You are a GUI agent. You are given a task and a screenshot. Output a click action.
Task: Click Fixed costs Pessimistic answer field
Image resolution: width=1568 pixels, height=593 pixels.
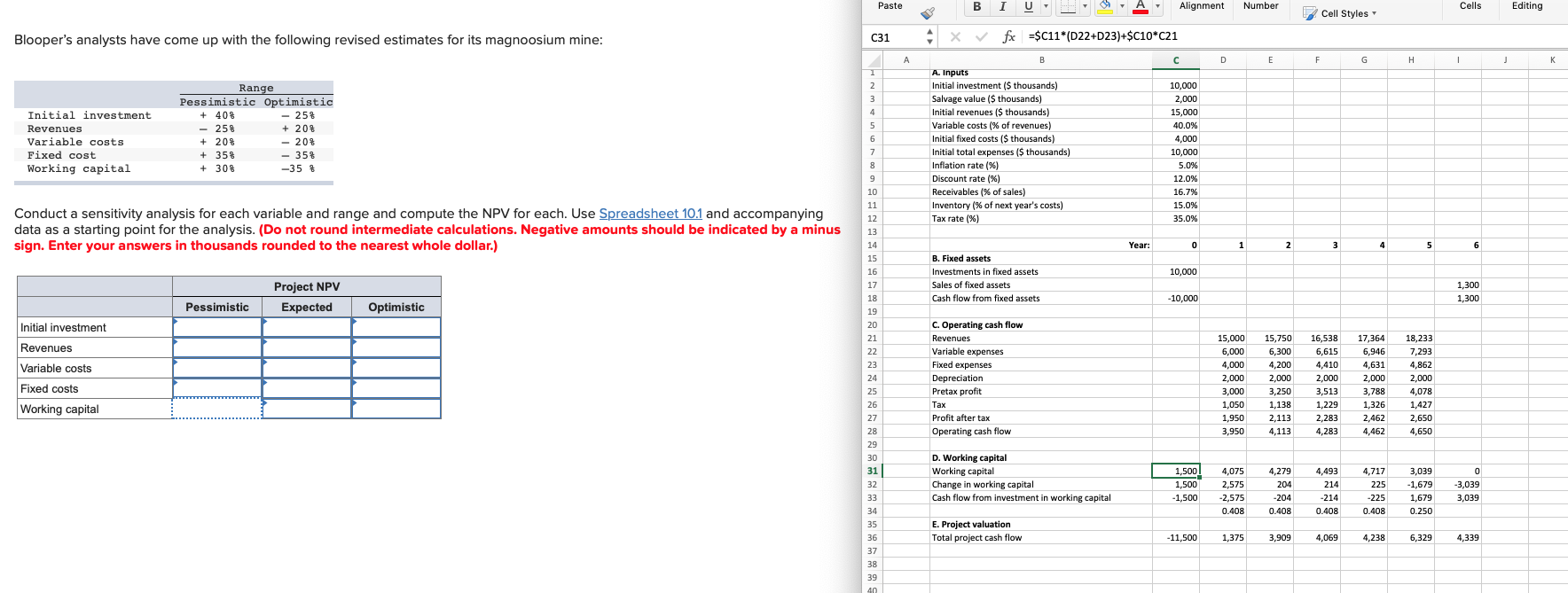coord(217,388)
